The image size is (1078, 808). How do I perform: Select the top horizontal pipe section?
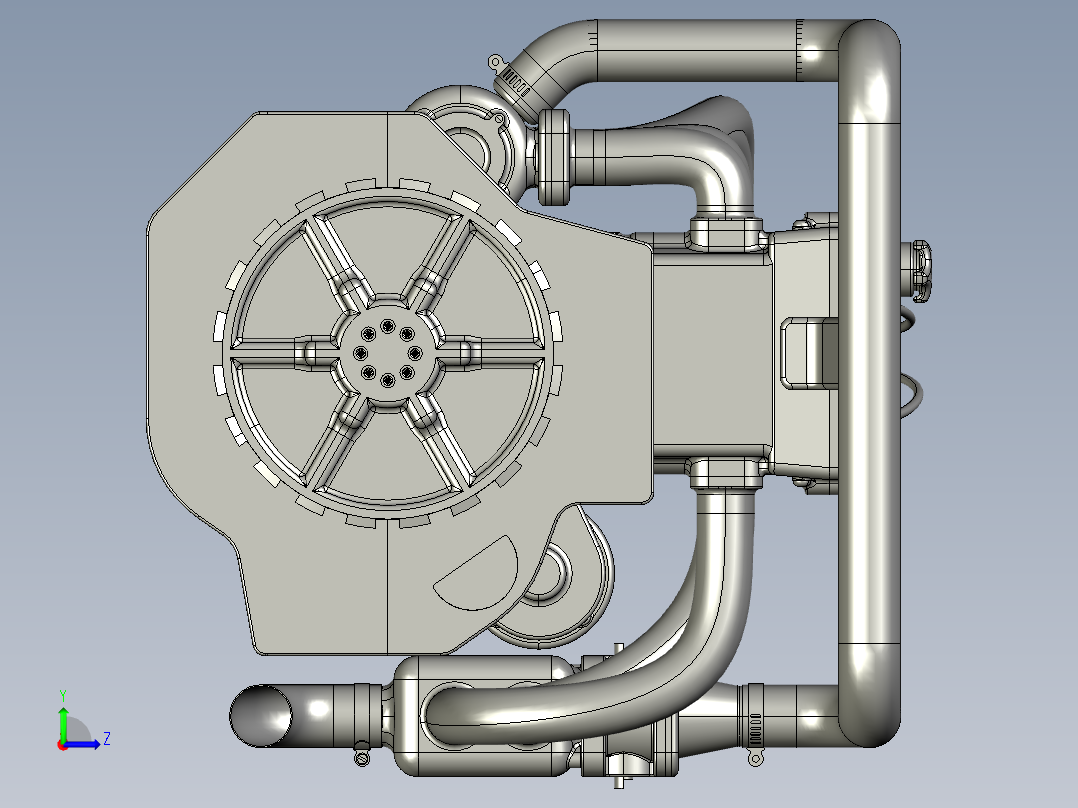[698, 51]
